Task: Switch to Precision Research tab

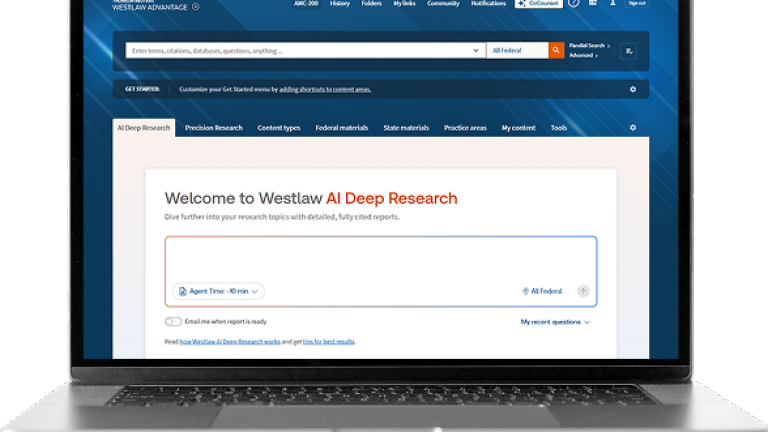Action: [214, 128]
